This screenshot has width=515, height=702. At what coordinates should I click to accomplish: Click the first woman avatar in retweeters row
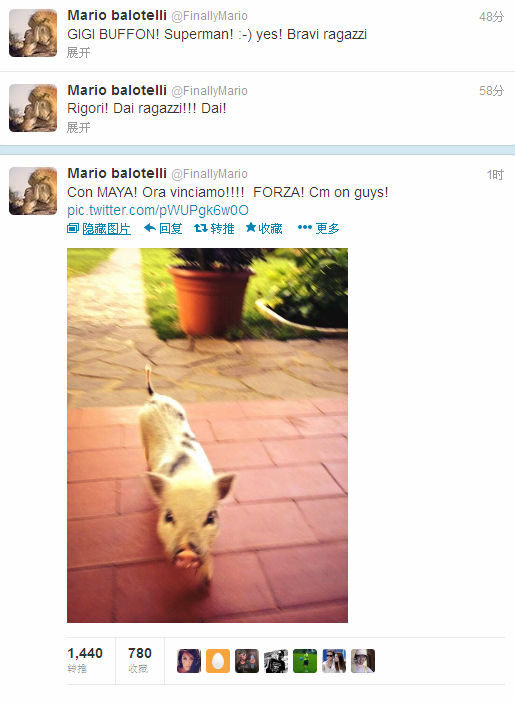click(189, 661)
